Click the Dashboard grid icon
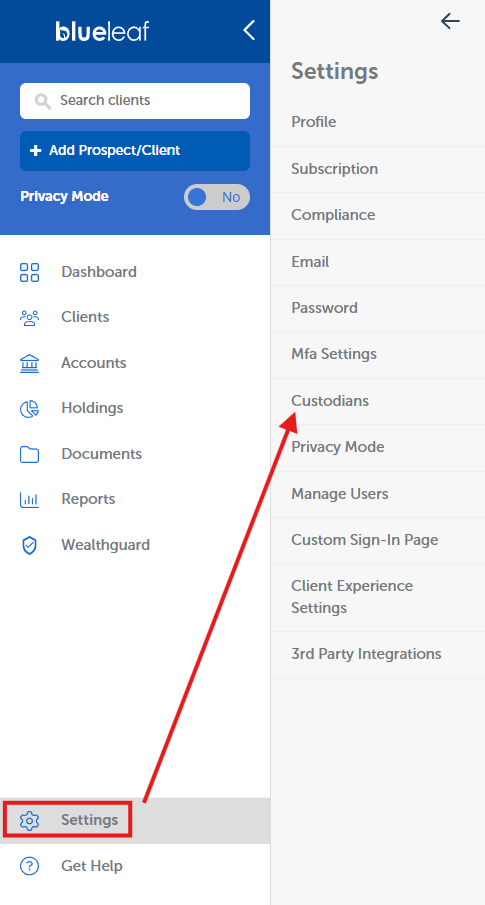The width and height of the screenshot is (485, 905). [29, 272]
